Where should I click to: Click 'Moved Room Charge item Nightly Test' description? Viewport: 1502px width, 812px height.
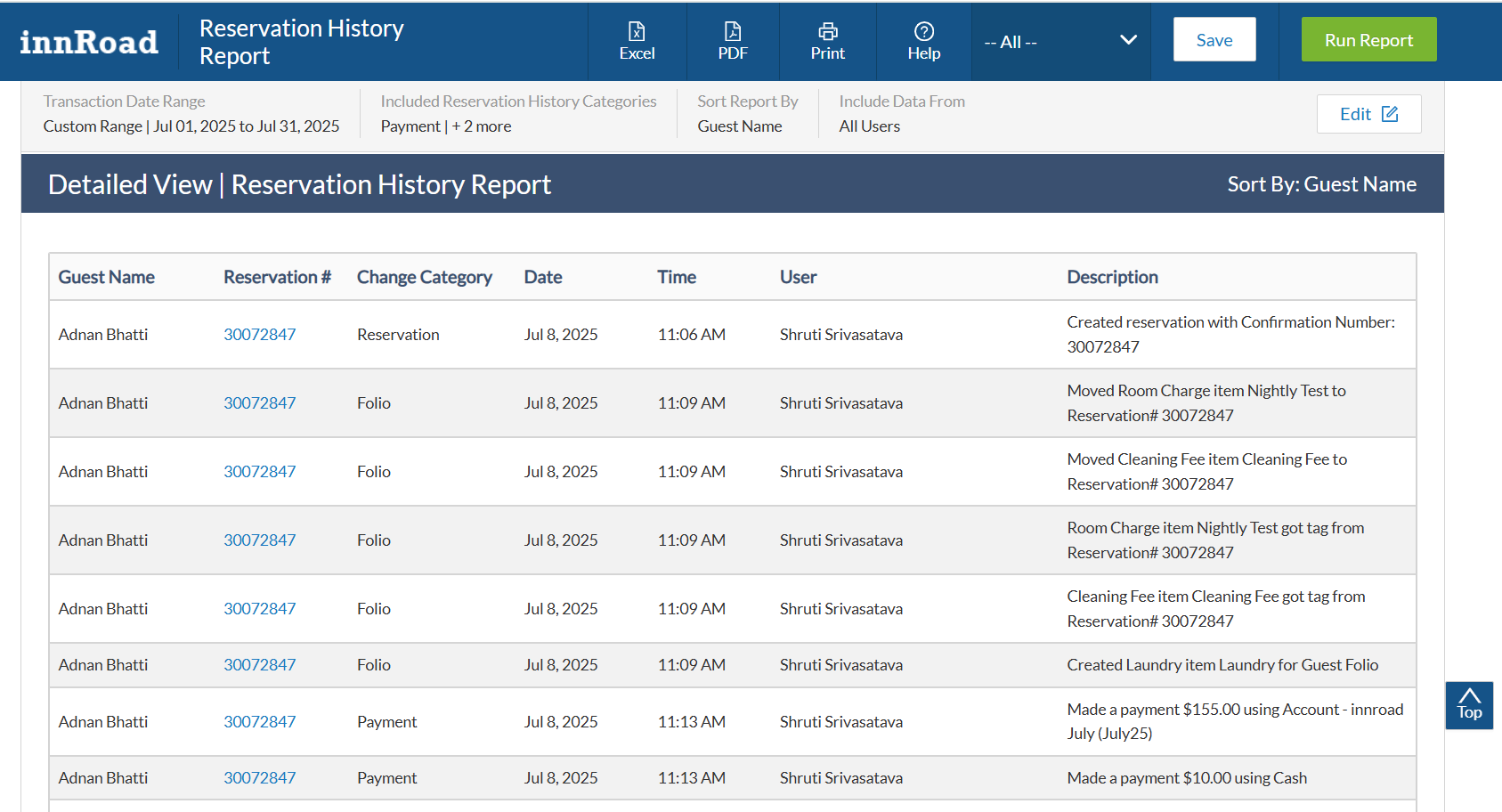pos(1206,403)
